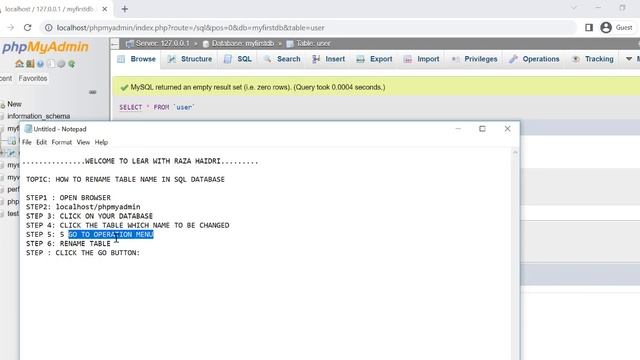Click the address bar URL
This screenshot has width=640, height=360.
pyautogui.click(x=191, y=28)
